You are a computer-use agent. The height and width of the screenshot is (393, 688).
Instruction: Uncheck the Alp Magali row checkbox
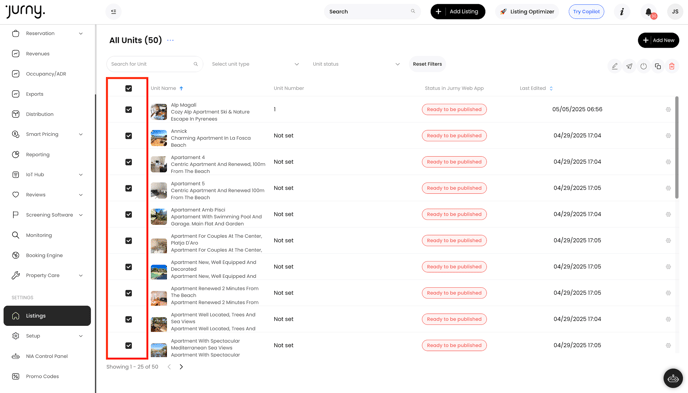(x=129, y=110)
